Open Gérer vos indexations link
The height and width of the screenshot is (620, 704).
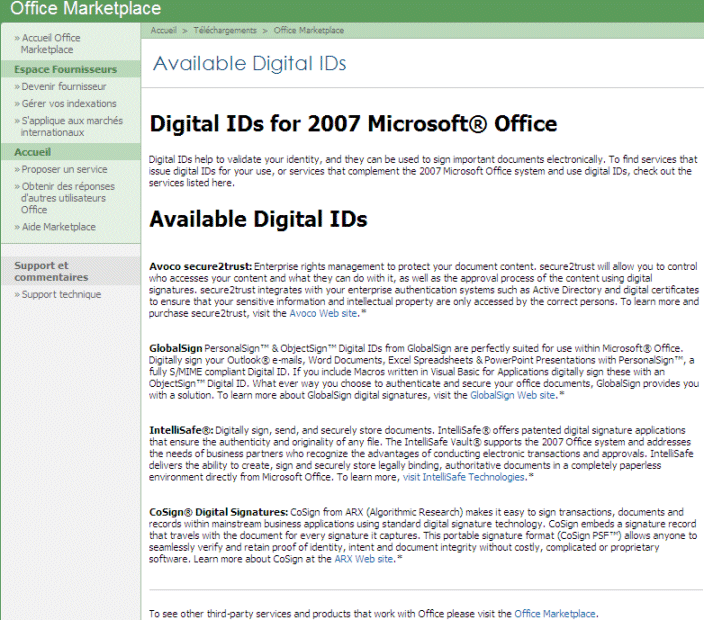click(x=69, y=103)
